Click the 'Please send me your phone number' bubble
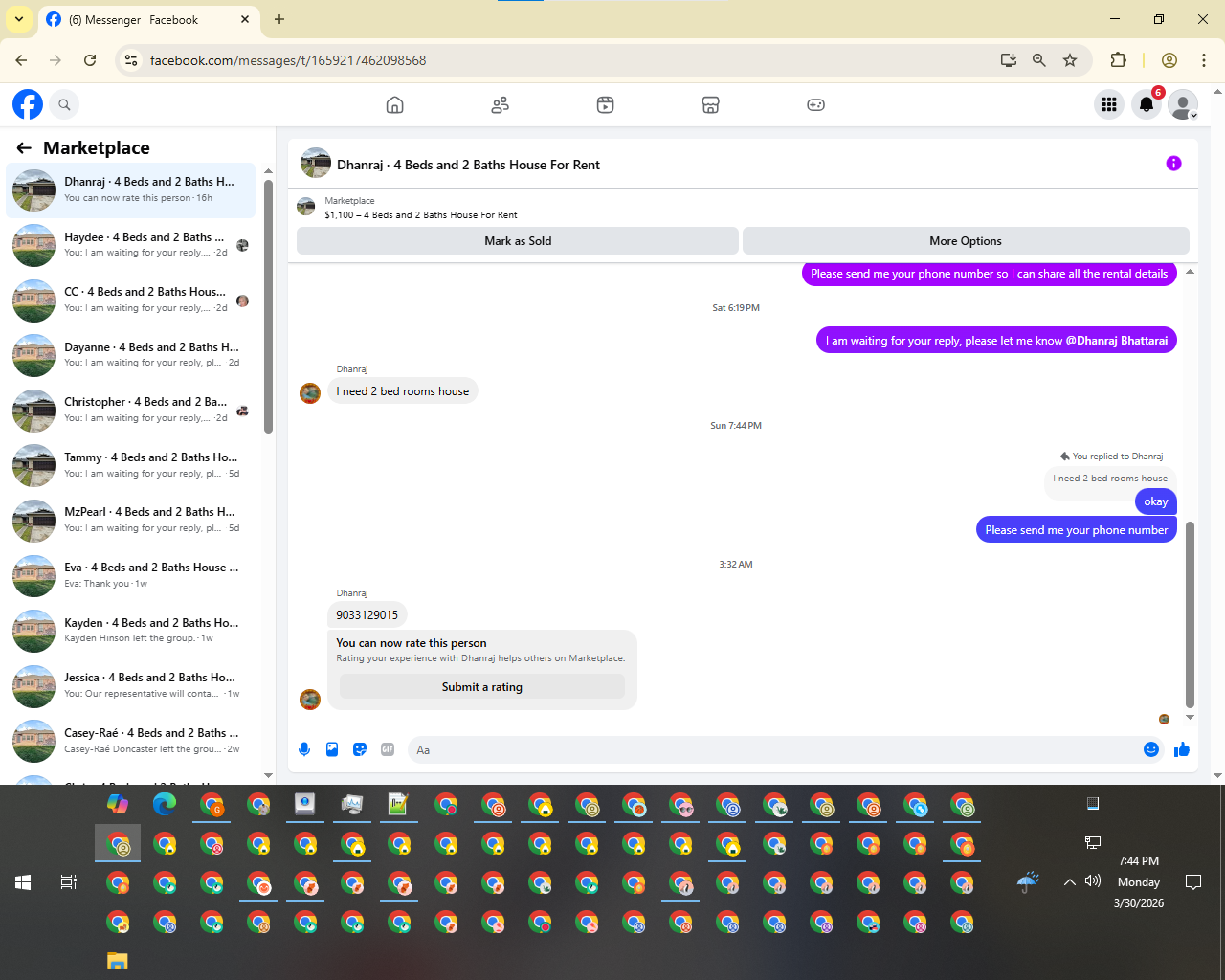This screenshot has width=1225, height=980. [x=1077, y=530]
